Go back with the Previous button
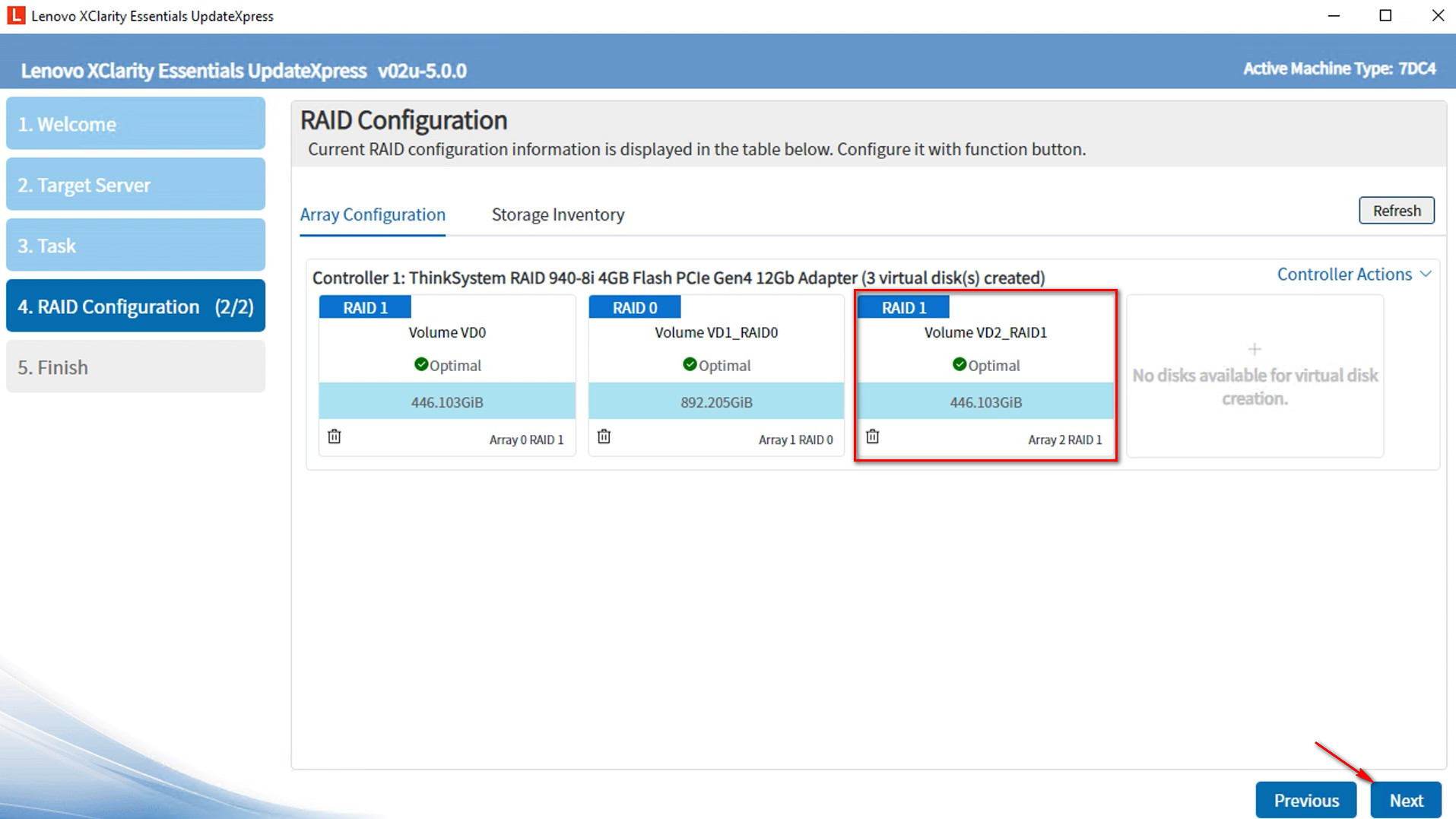 coord(1305,801)
